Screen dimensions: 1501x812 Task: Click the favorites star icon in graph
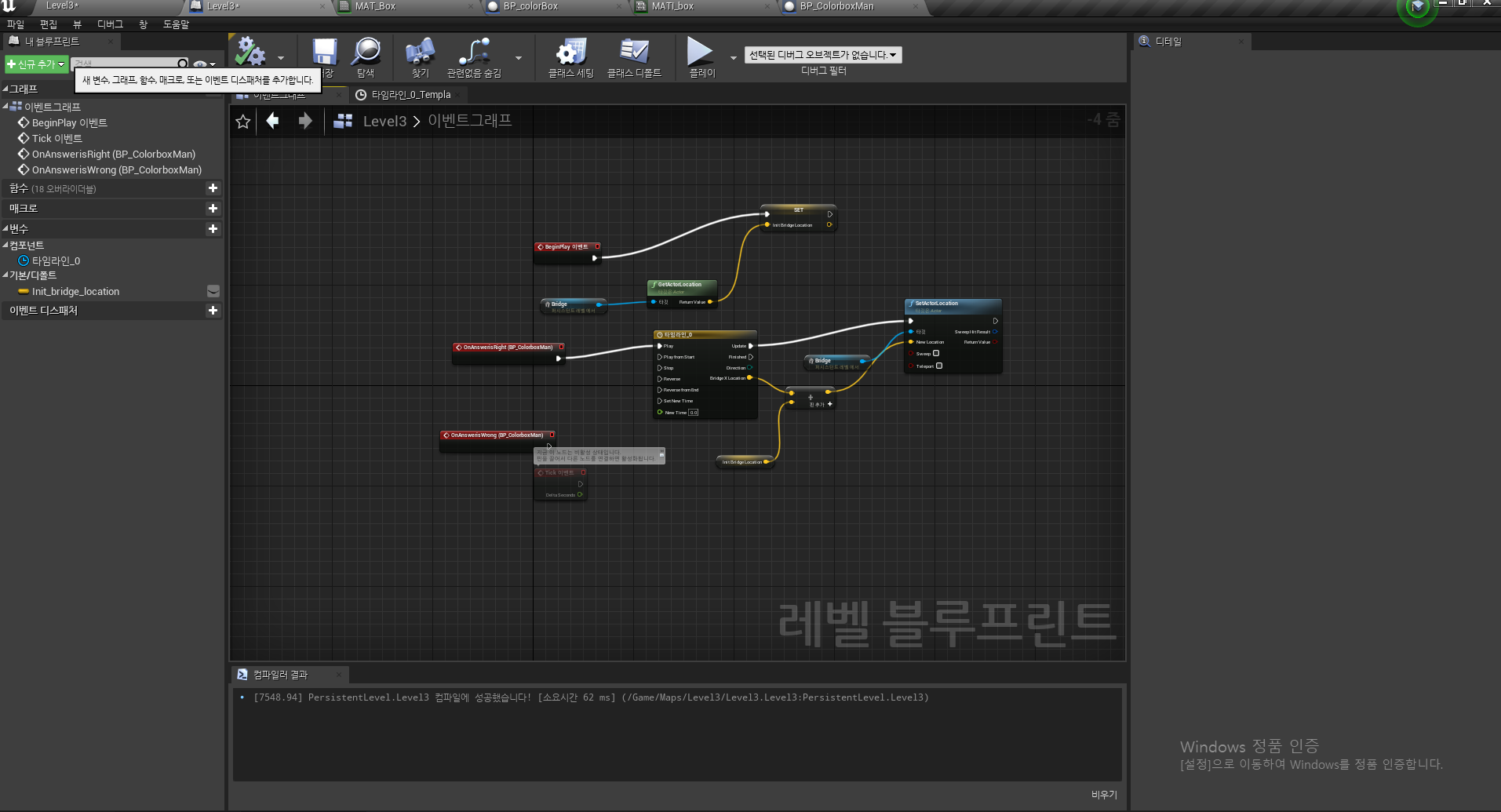243,122
